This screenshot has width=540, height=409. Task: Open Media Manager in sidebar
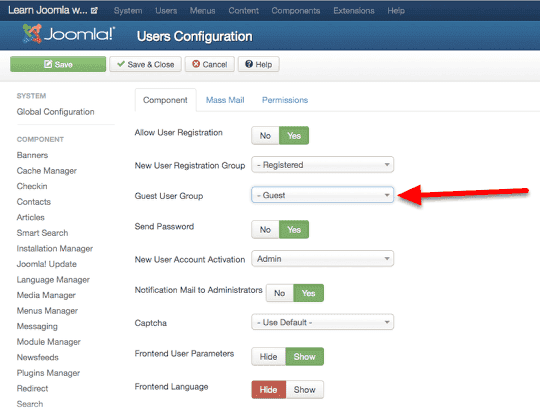point(46,295)
